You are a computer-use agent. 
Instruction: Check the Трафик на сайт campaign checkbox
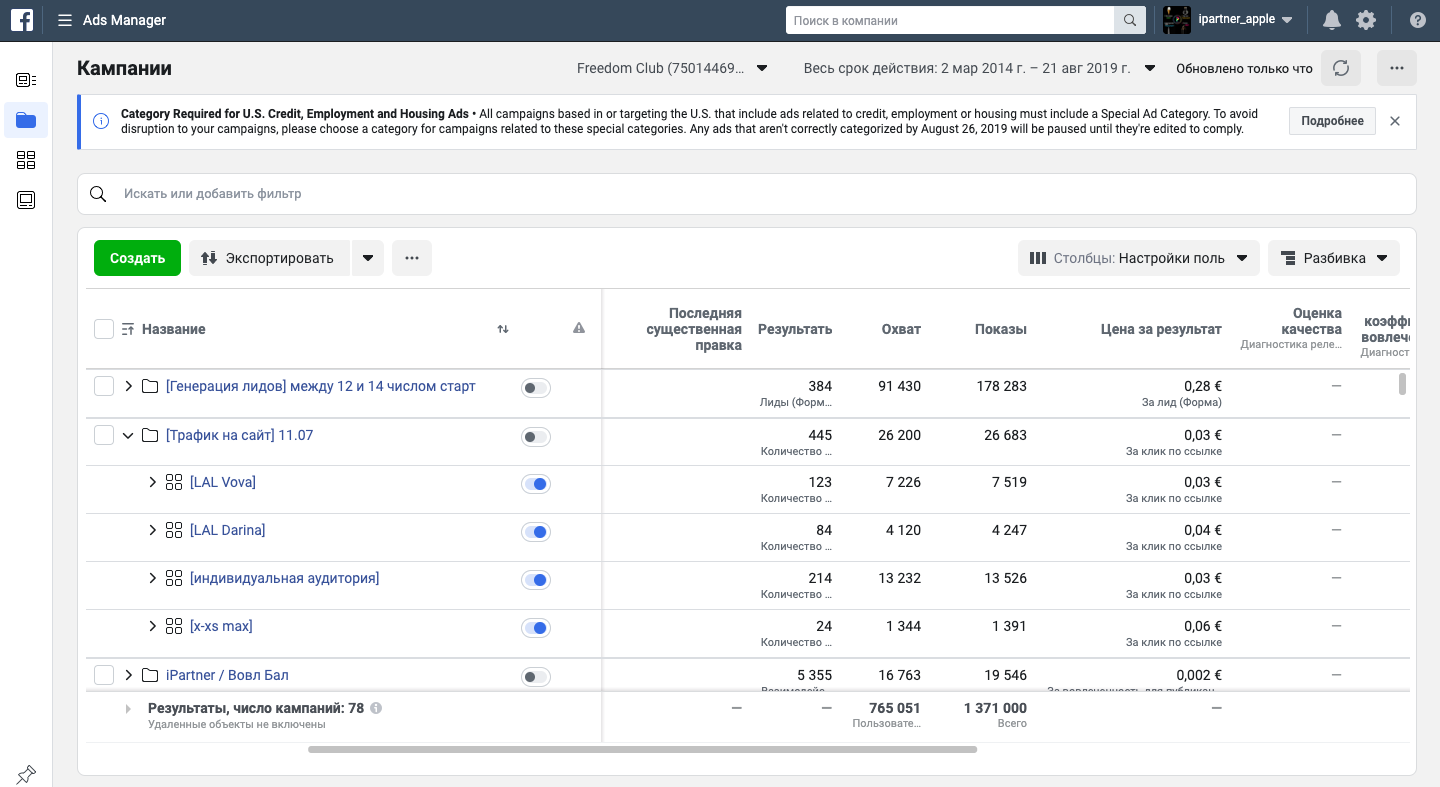pos(104,435)
